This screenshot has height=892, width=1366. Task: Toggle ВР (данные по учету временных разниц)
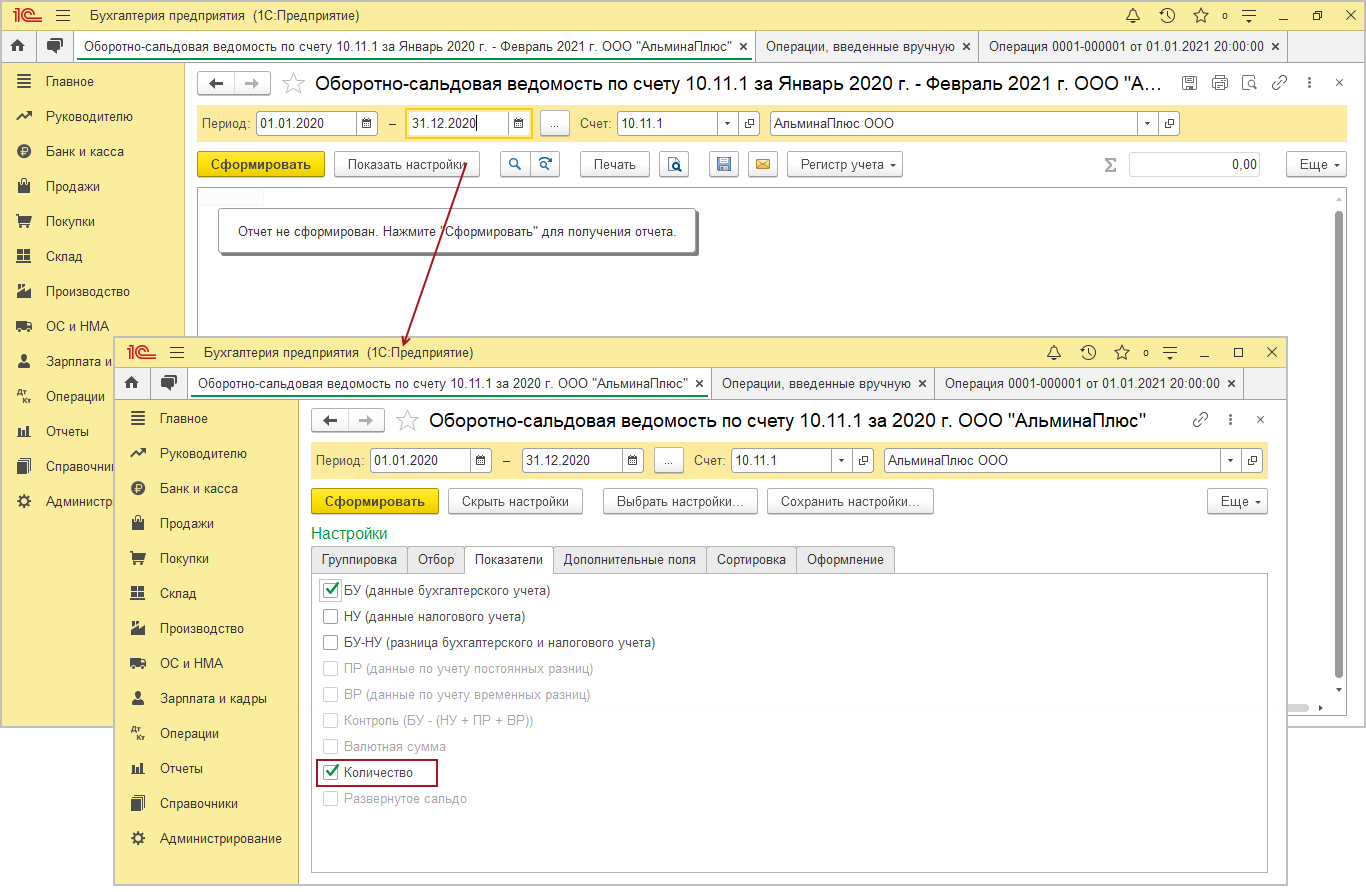tap(331, 694)
